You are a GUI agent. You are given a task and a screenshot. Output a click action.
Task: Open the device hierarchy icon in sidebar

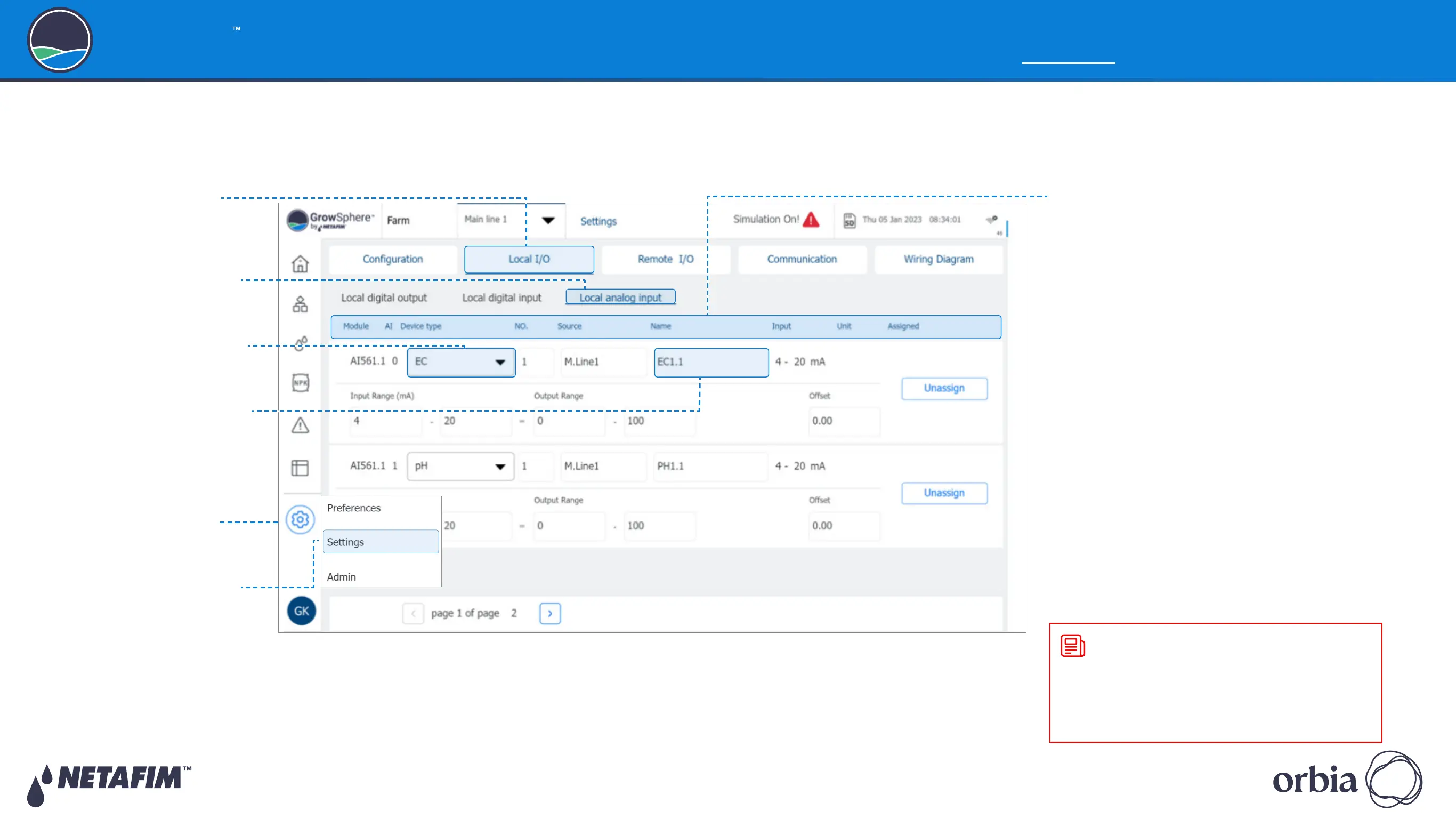pos(300,304)
